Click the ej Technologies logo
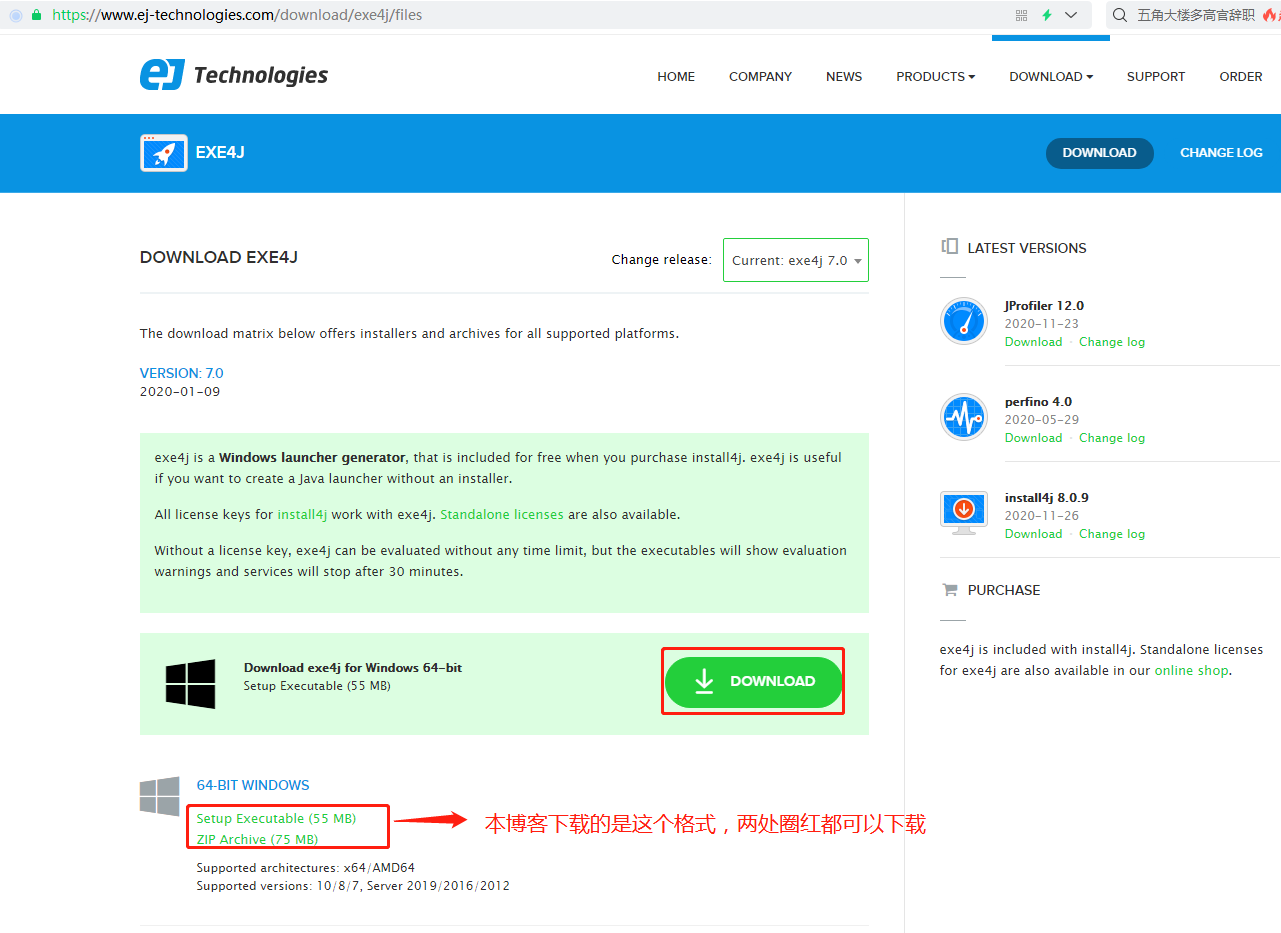 click(x=234, y=75)
